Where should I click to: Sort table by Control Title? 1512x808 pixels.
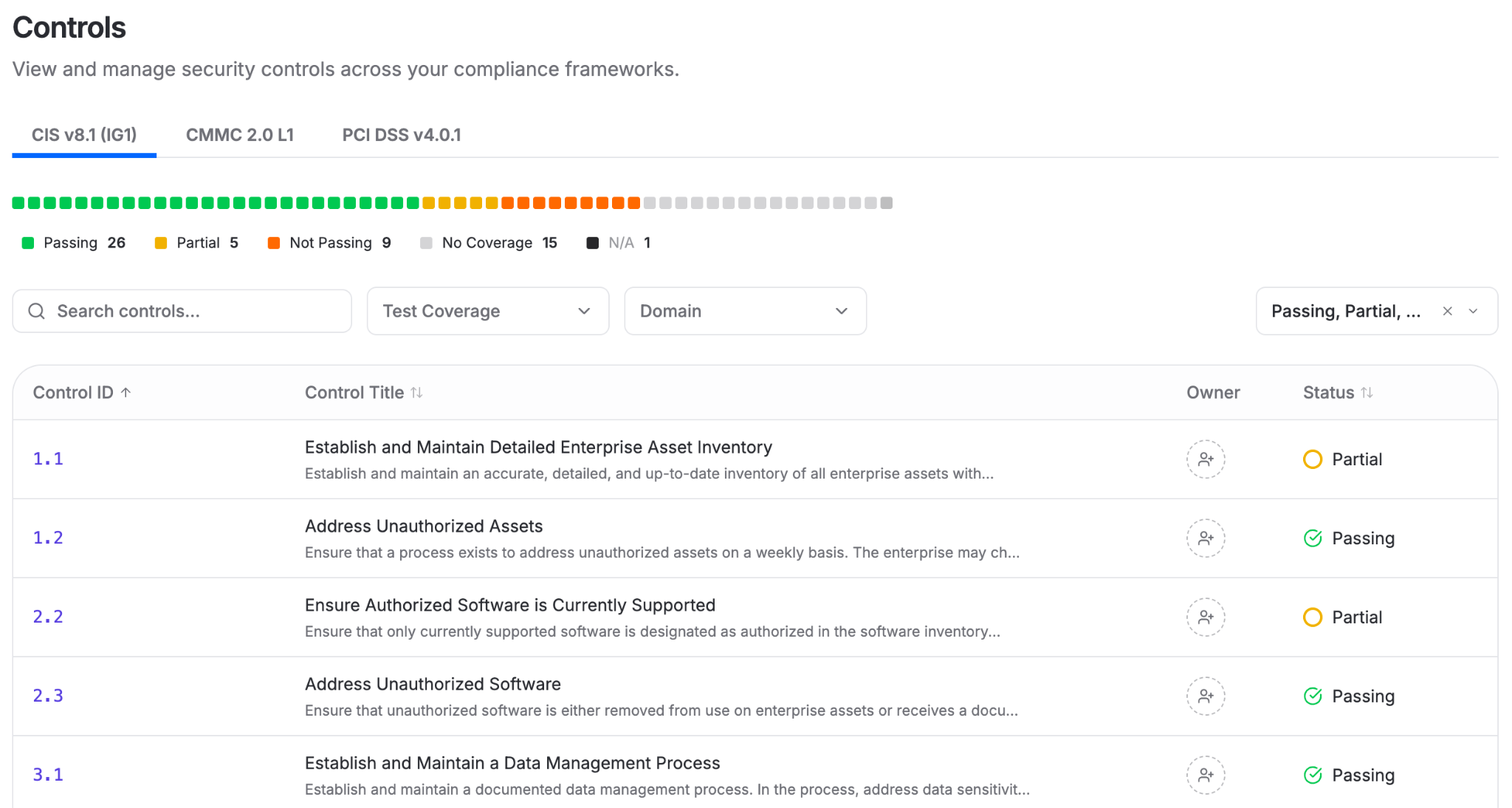[x=417, y=393]
